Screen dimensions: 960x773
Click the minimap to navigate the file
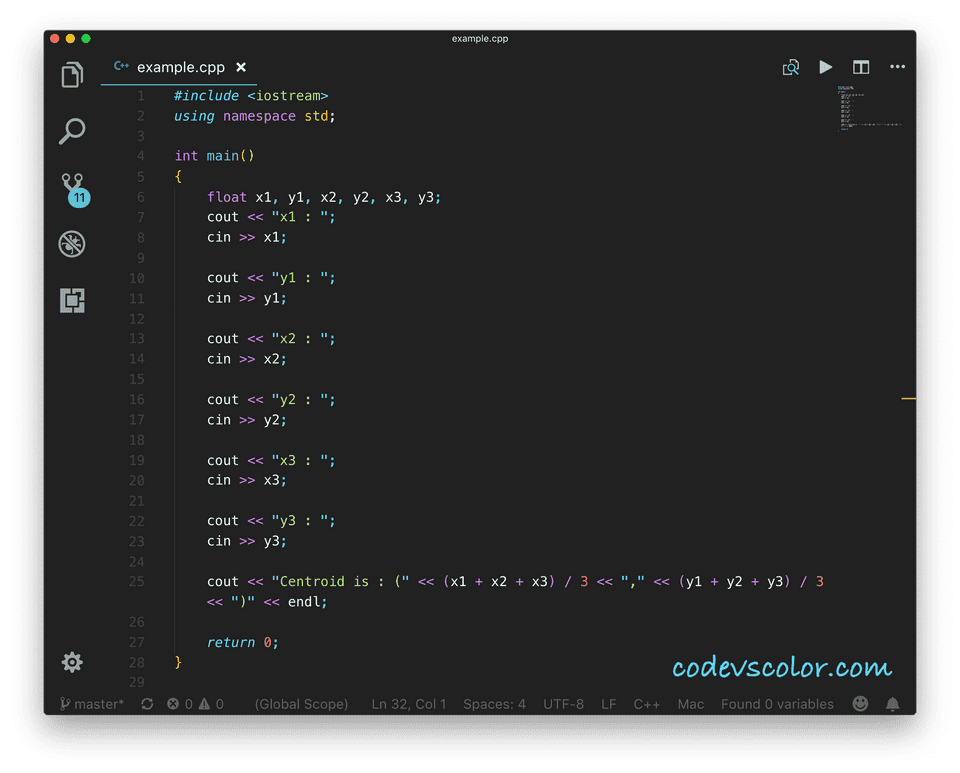[x=869, y=110]
